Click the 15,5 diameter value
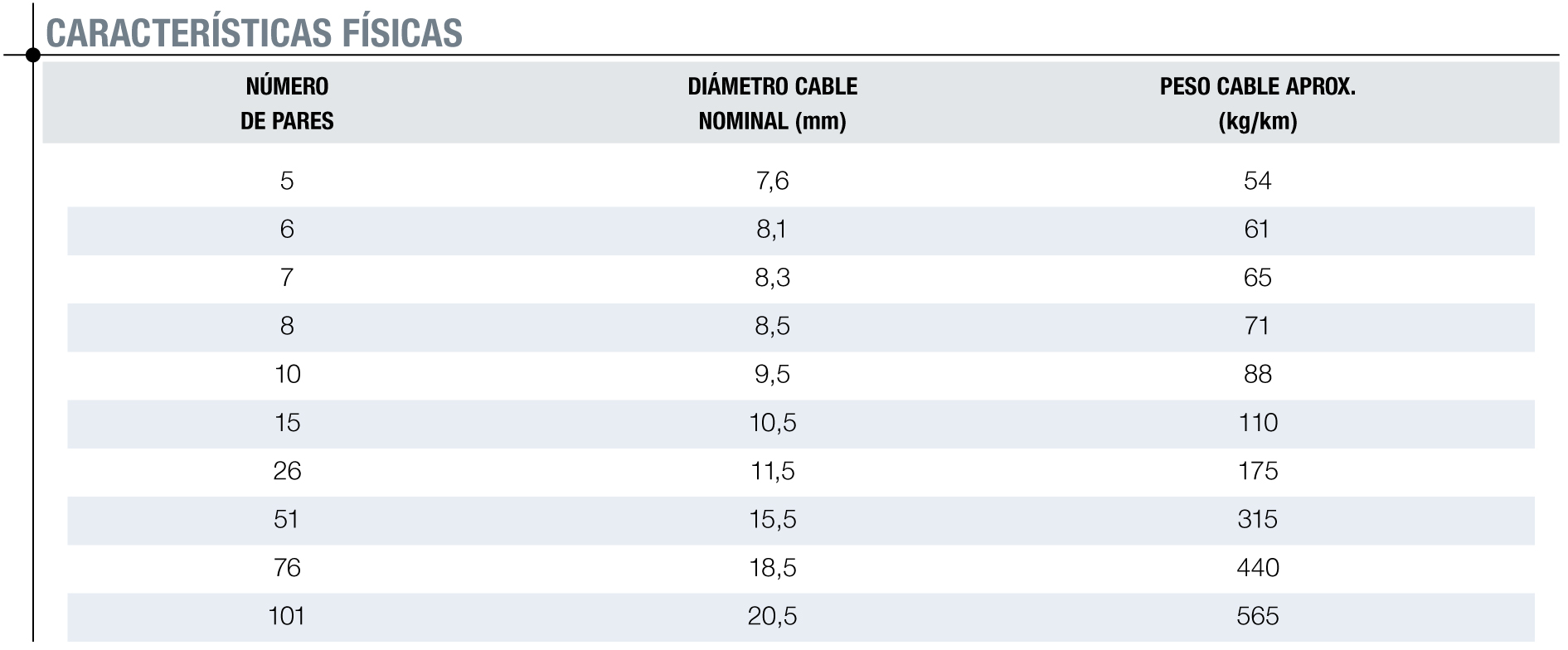 (772, 520)
